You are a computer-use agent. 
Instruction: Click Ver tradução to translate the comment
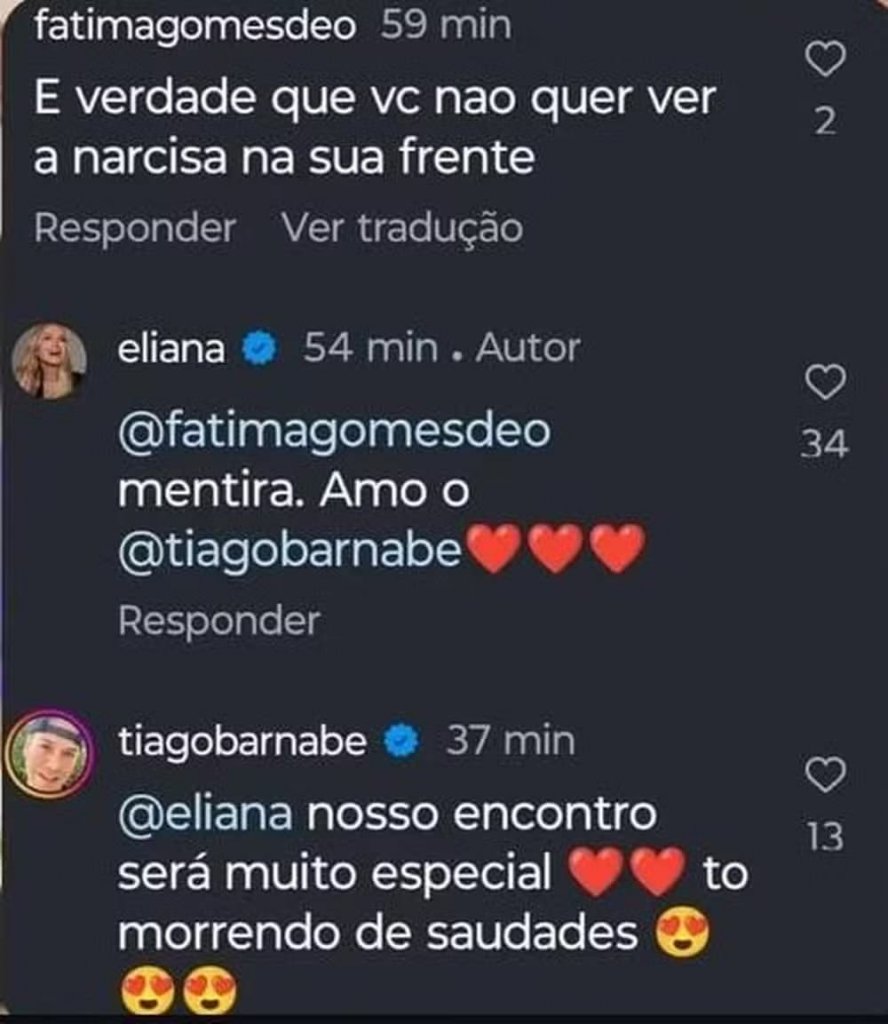click(x=402, y=228)
